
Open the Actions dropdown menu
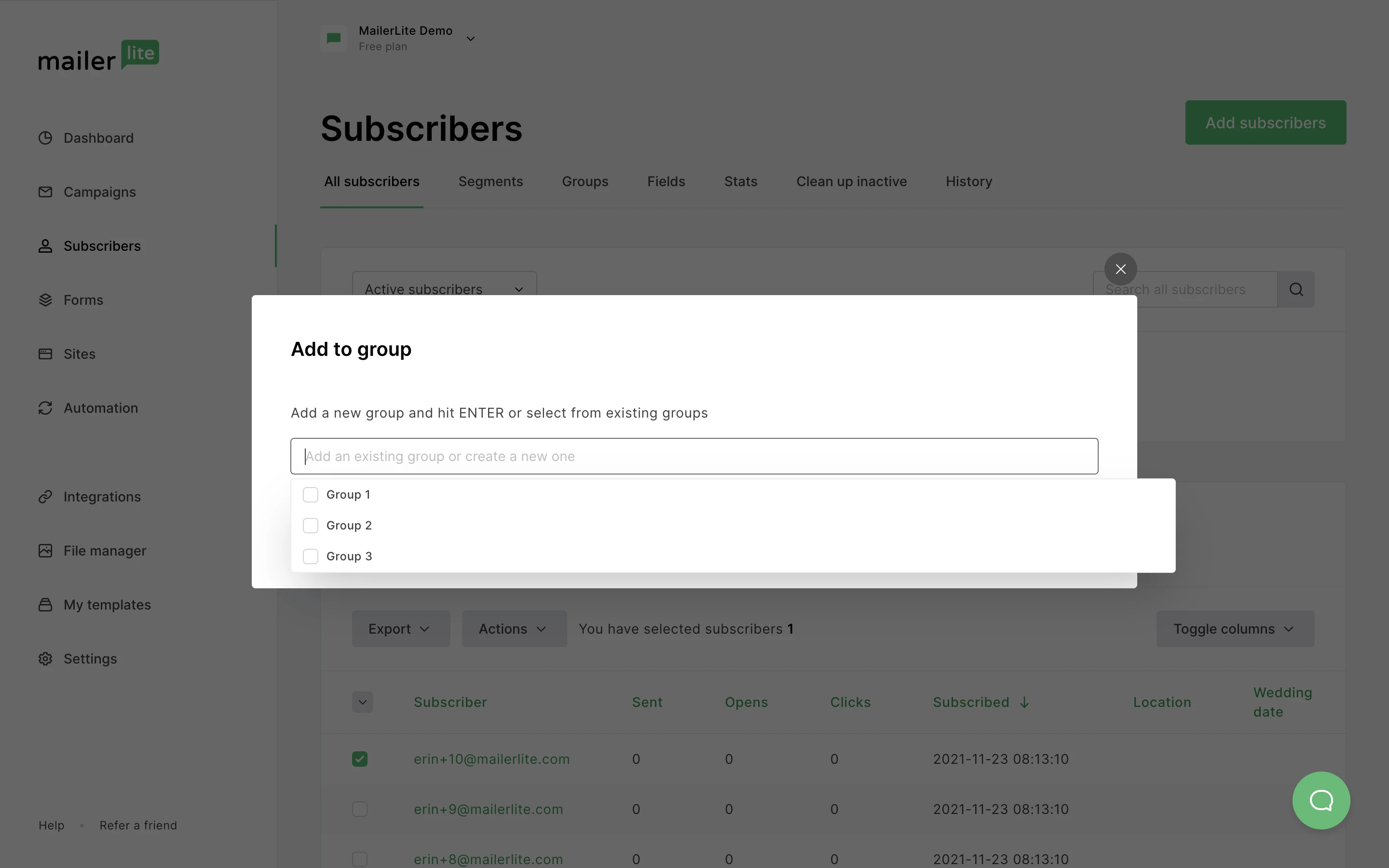514,629
